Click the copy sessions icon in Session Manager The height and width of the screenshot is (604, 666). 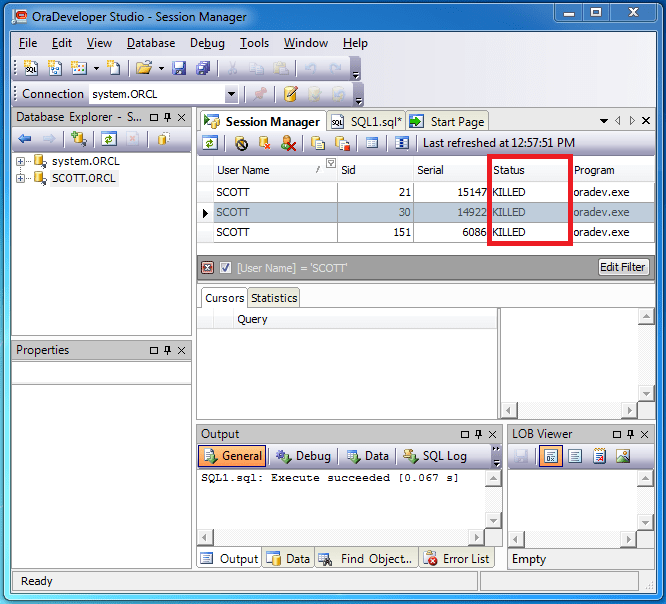click(x=318, y=143)
